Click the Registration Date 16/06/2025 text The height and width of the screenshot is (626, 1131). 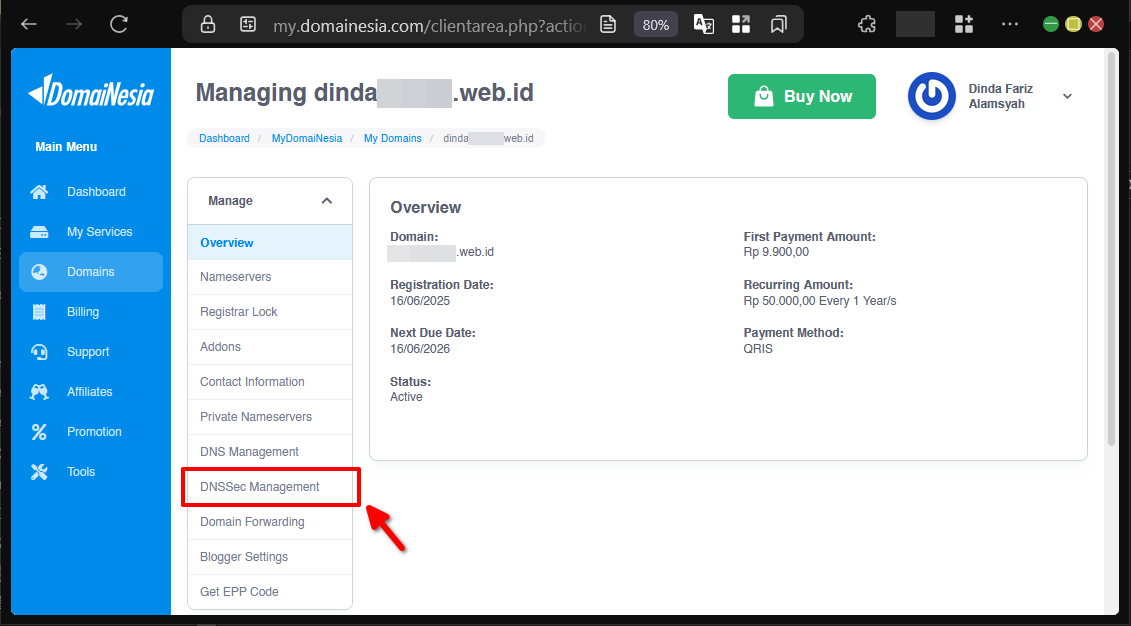coord(420,301)
